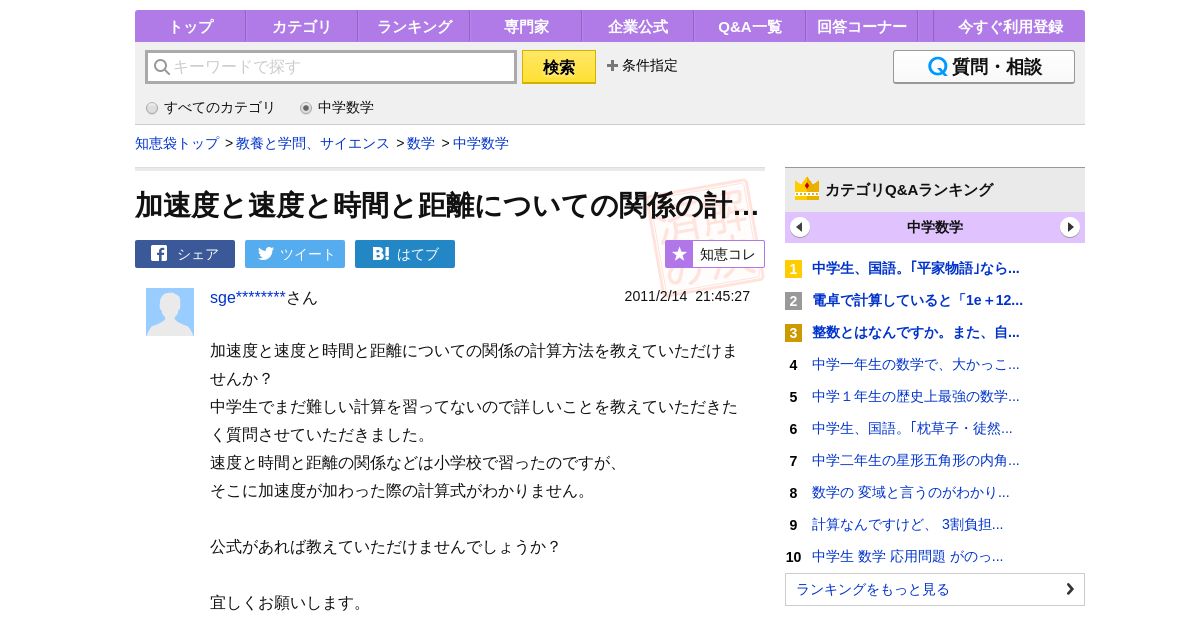Open the カテゴリ tab
This screenshot has width=1200, height=630.
(302, 27)
